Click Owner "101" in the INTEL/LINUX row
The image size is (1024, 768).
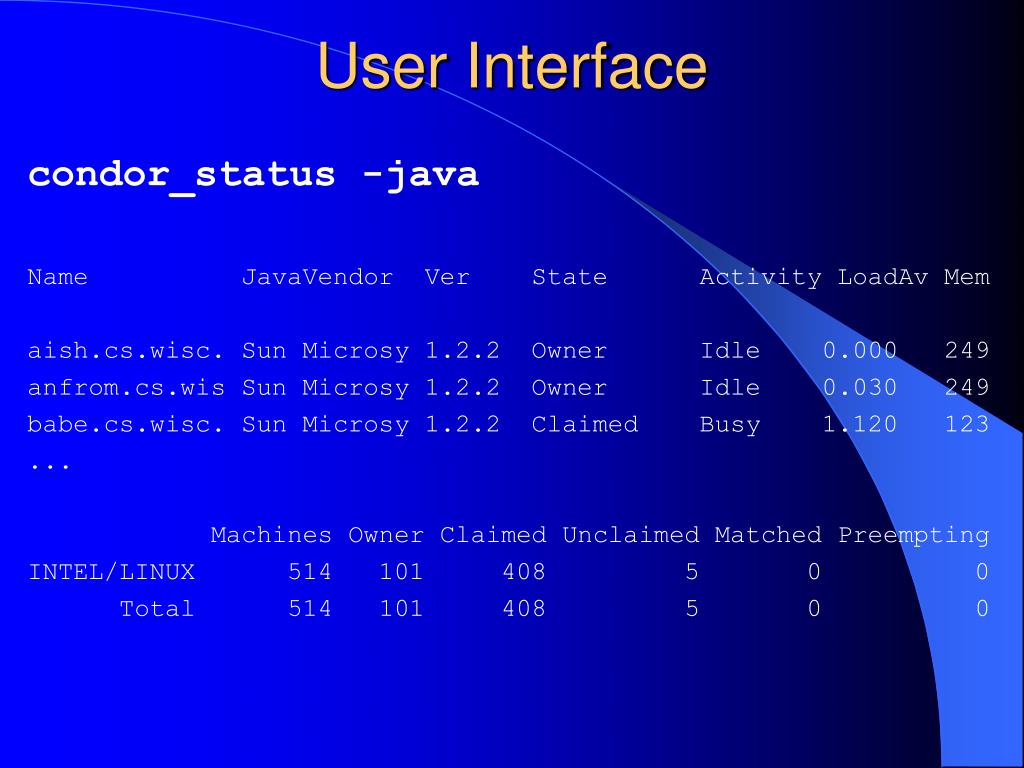[x=401, y=572]
